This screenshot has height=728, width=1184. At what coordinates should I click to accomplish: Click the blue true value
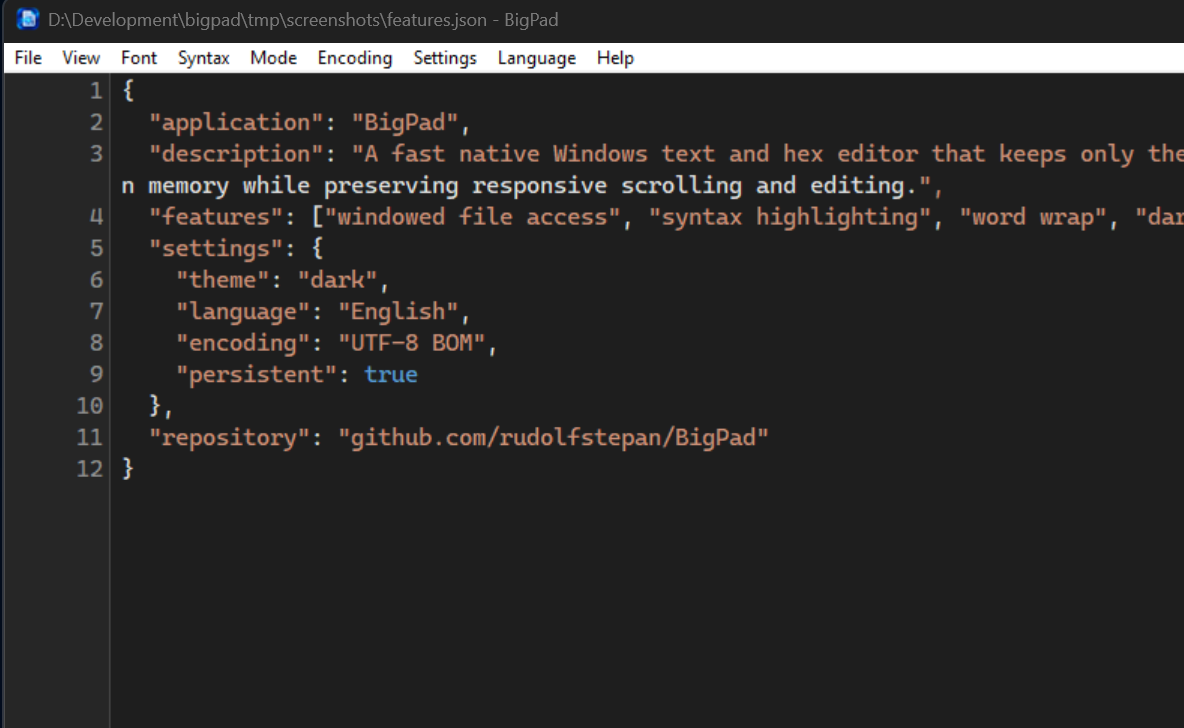point(391,375)
